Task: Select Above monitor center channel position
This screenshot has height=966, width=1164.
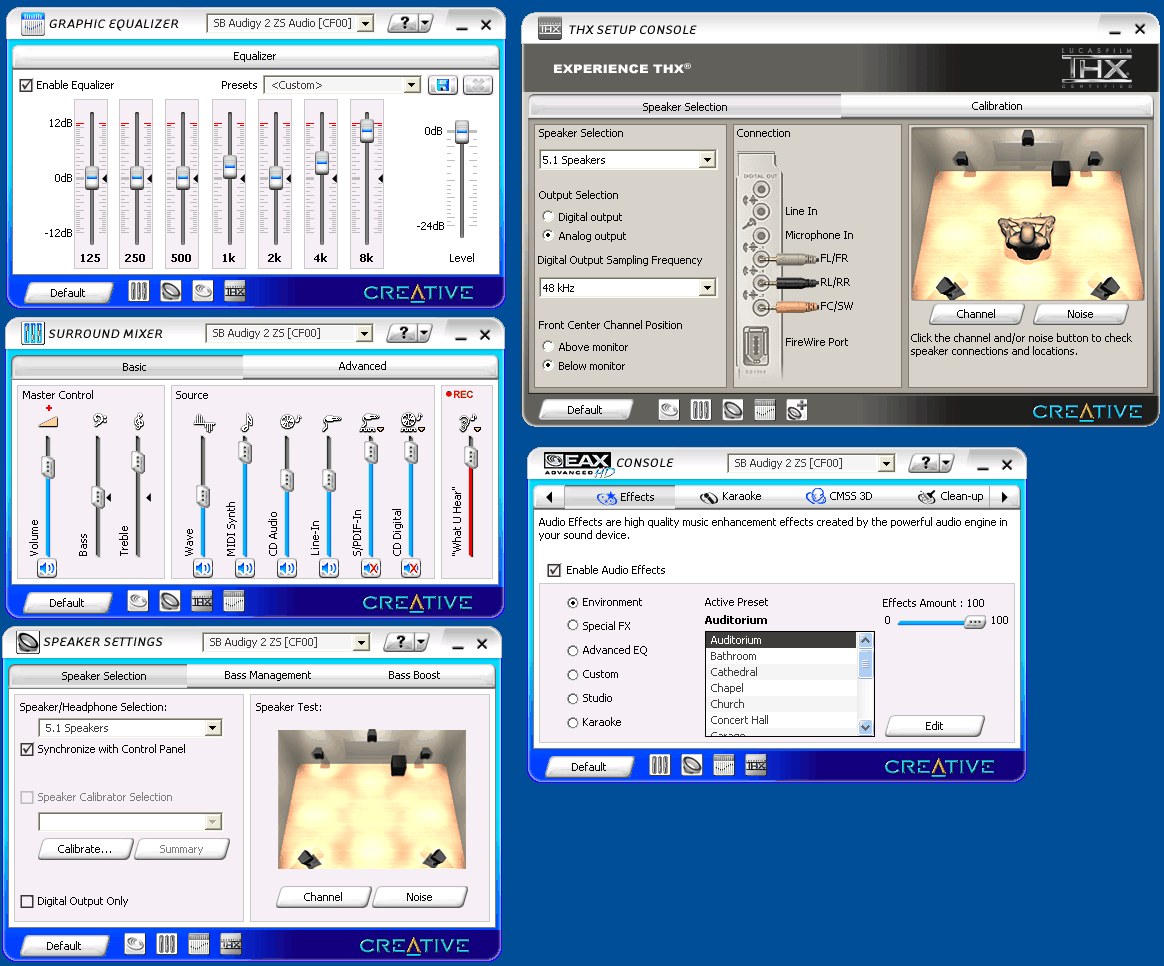Action: (548, 347)
